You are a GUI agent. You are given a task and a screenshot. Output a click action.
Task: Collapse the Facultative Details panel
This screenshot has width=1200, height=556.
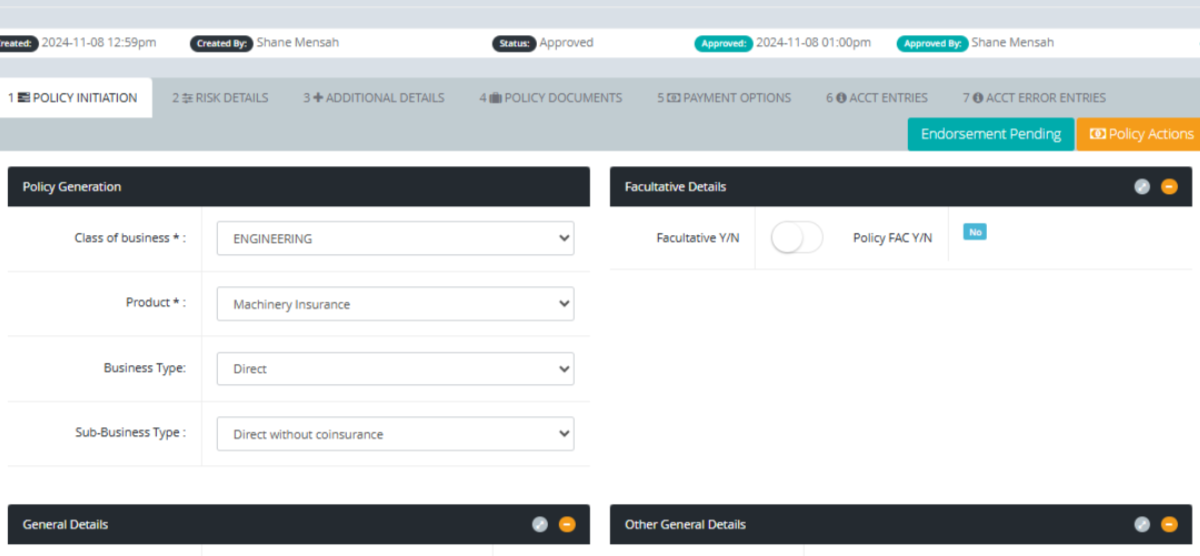[1169, 186]
